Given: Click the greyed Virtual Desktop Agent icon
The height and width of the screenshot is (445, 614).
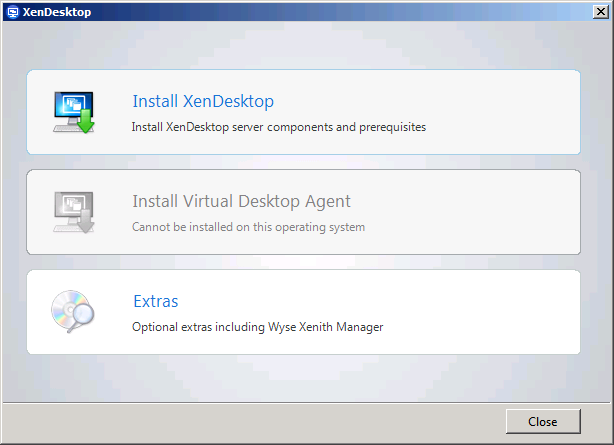Looking at the screenshot, I should (74, 212).
